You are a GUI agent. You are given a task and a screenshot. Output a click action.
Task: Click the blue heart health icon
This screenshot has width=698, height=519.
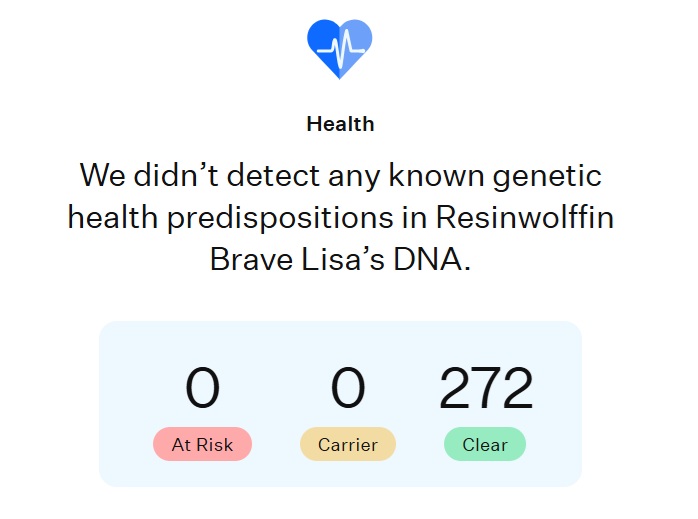pyautogui.click(x=339, y=48)
